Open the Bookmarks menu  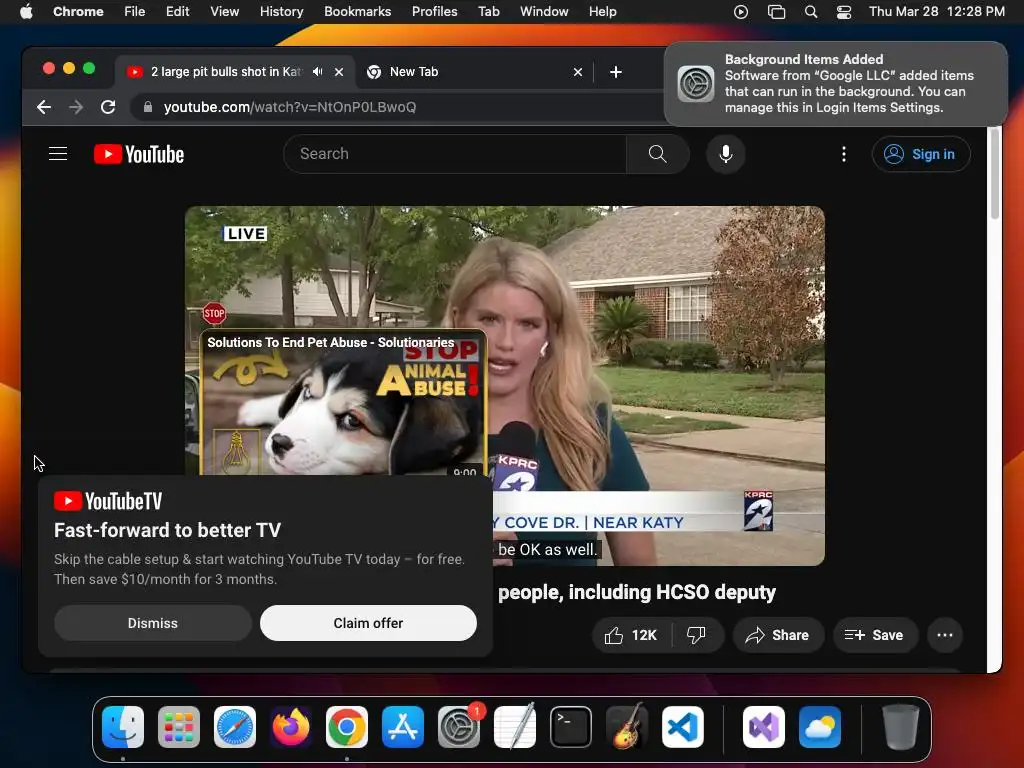(358, 12)
